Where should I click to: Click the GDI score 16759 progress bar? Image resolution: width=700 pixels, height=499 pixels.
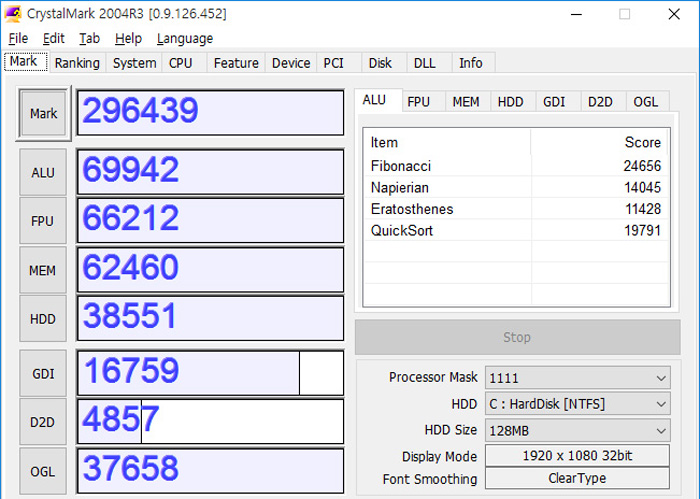210,373
